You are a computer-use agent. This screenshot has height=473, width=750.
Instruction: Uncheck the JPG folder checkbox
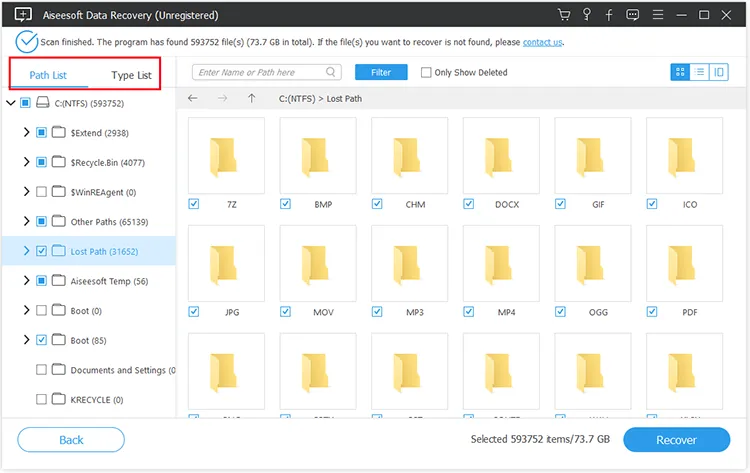coord(194,312)
